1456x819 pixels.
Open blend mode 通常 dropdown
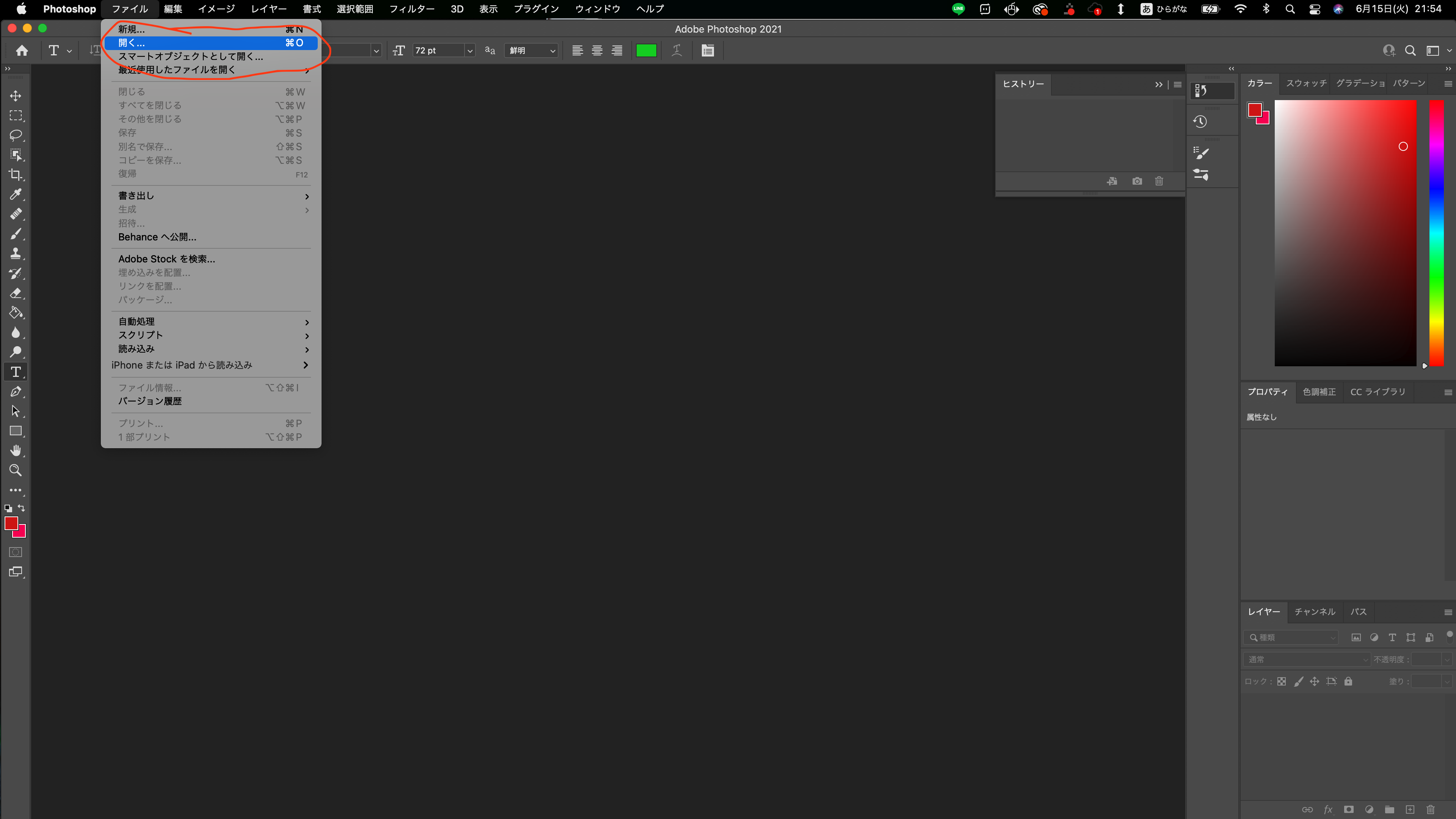click(1306, 659)
